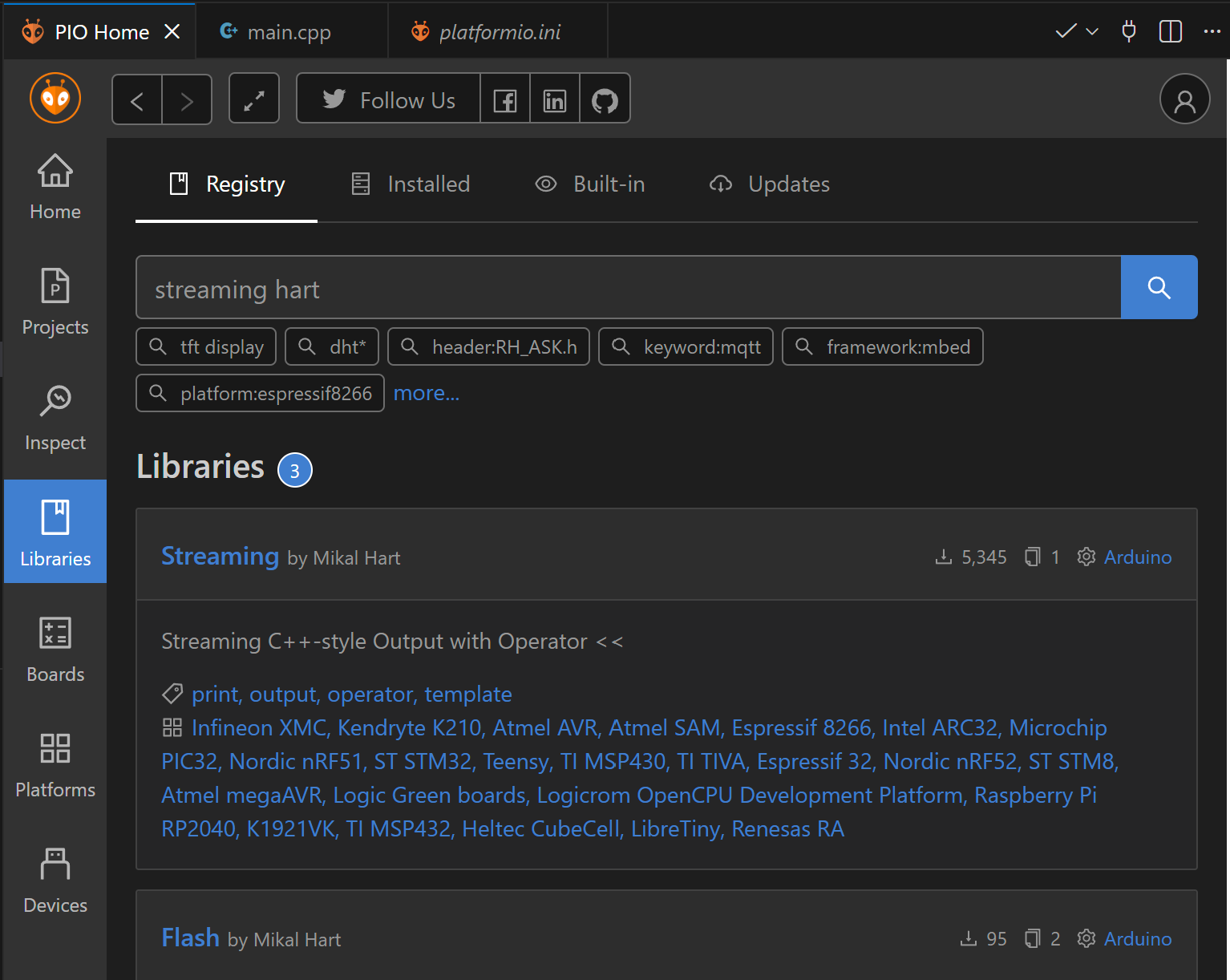
Task: Go to Home in sidebar
Action: coord(55,186)
